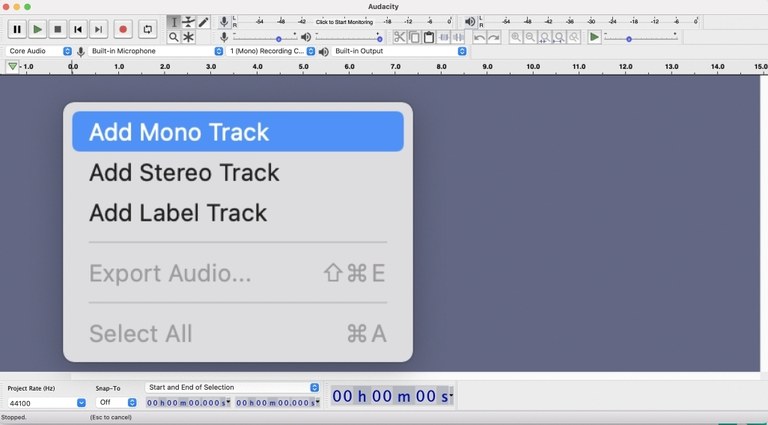Image resolution: width=768 pixels, height=425 pixels.
Task: Click the large audio position time display
Action: (392, 396)
